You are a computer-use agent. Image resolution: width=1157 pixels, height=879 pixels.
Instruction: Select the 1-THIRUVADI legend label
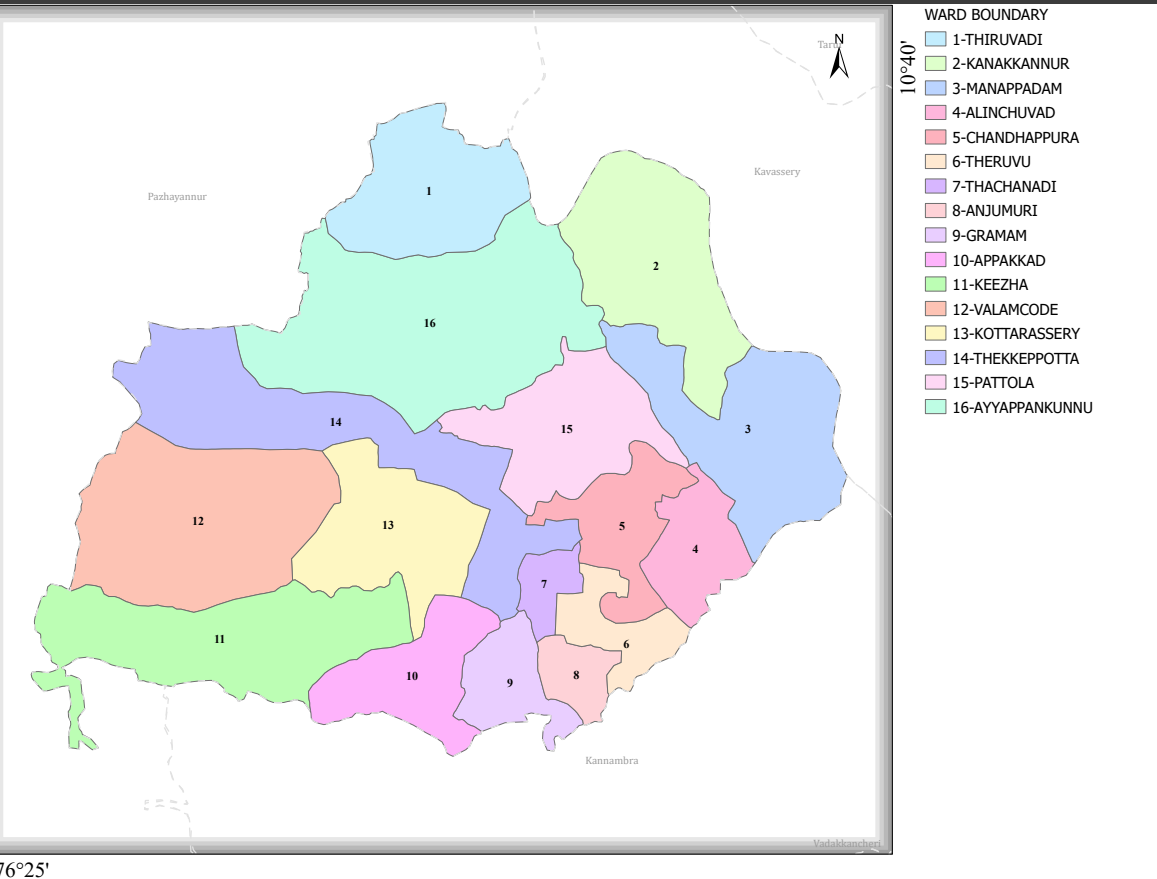click(997, 40)
